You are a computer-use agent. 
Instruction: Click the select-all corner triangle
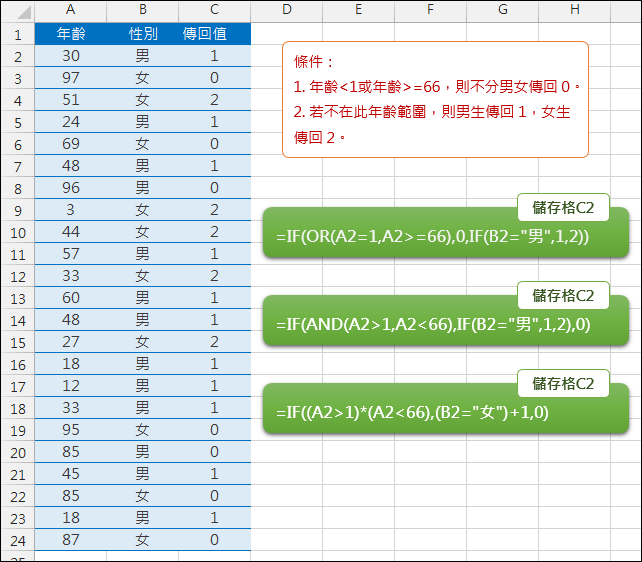[24, 12]
